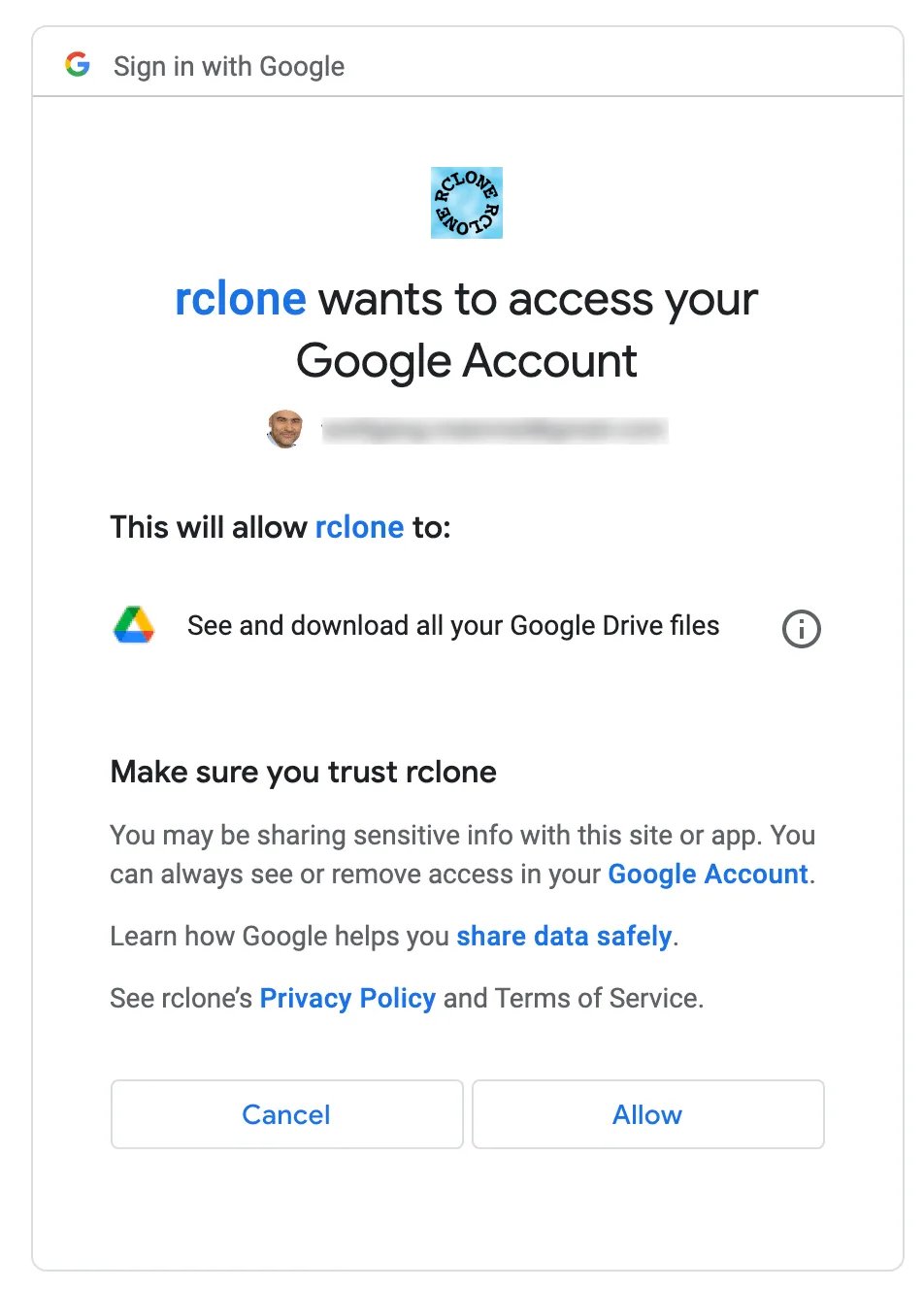
Task: Click 'wants to access your' heading text
Action: tap(538, 299)
